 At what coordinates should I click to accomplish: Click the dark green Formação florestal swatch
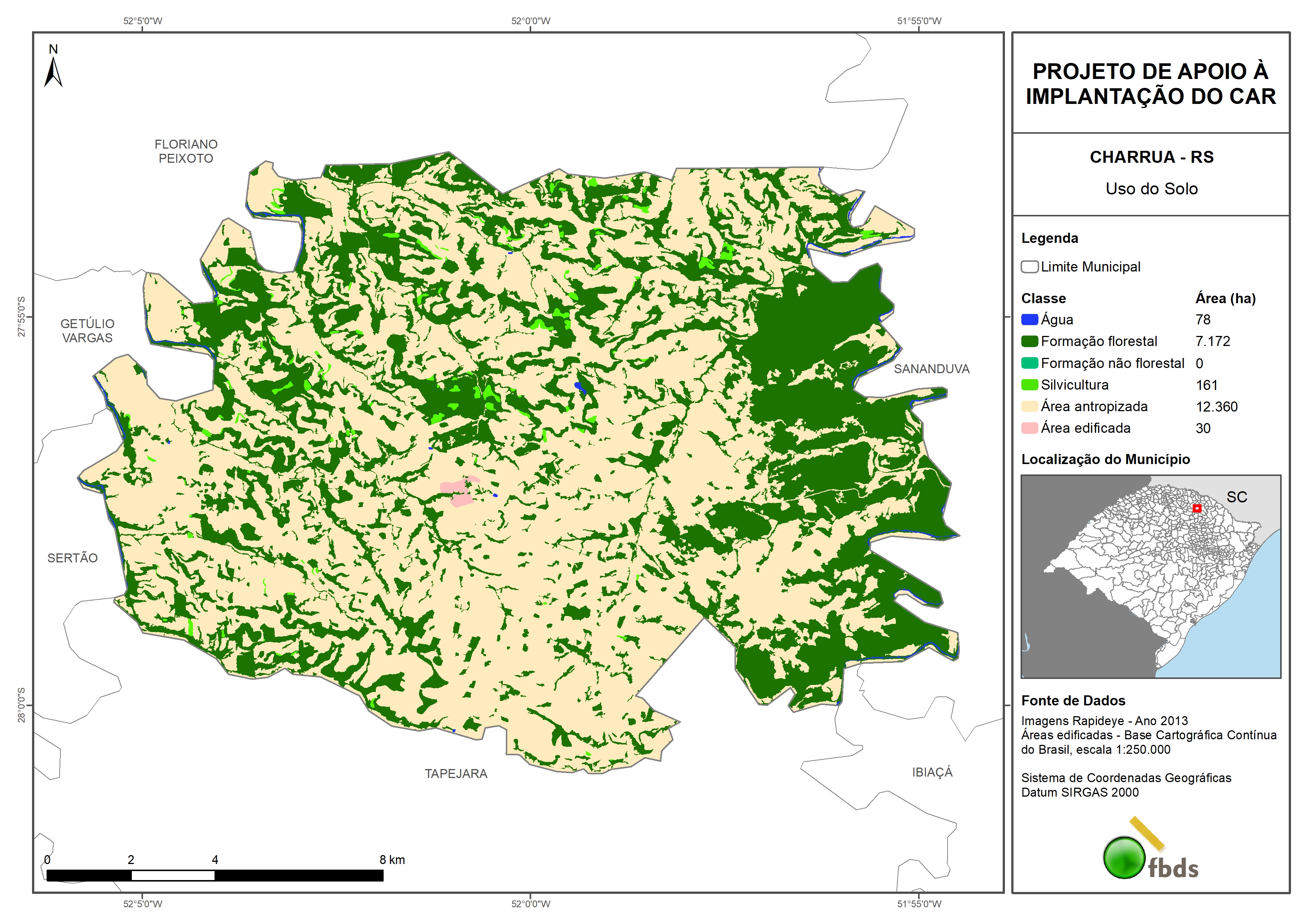click(x=1029, y=342)
